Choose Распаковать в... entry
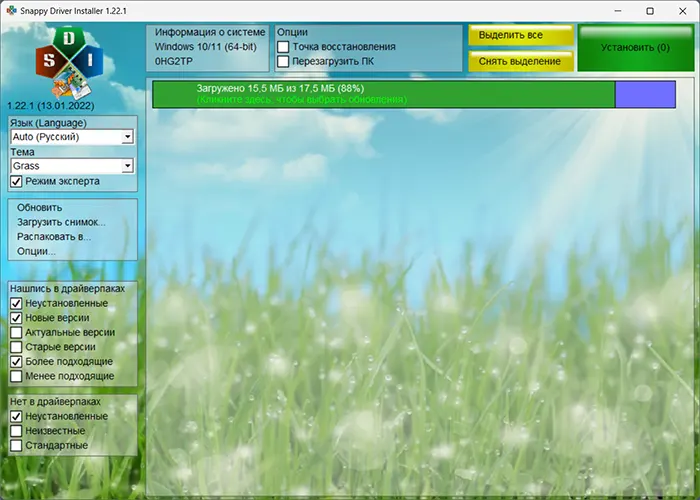This screenshot has height=500, width=700. 54,237
